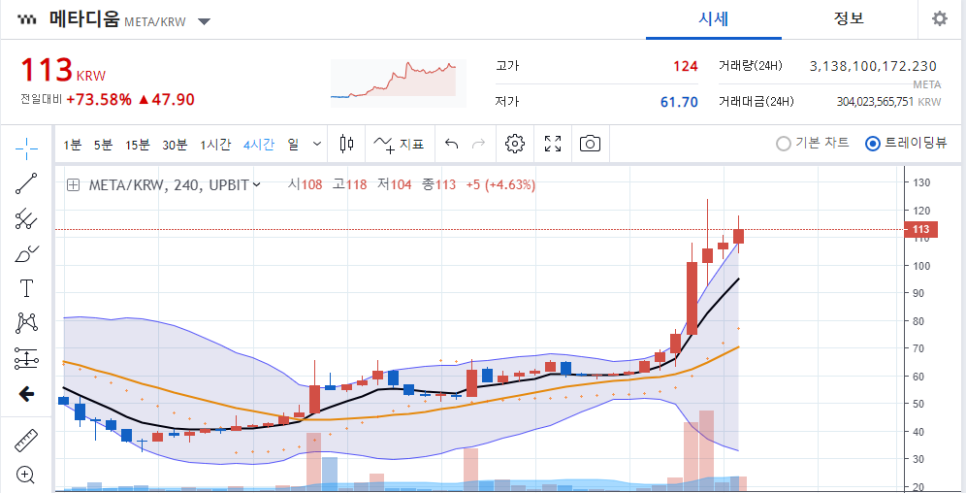Open the 지표 indicators menu
Image resolution: width=966 pixels, height=493 pixels.
399,144
